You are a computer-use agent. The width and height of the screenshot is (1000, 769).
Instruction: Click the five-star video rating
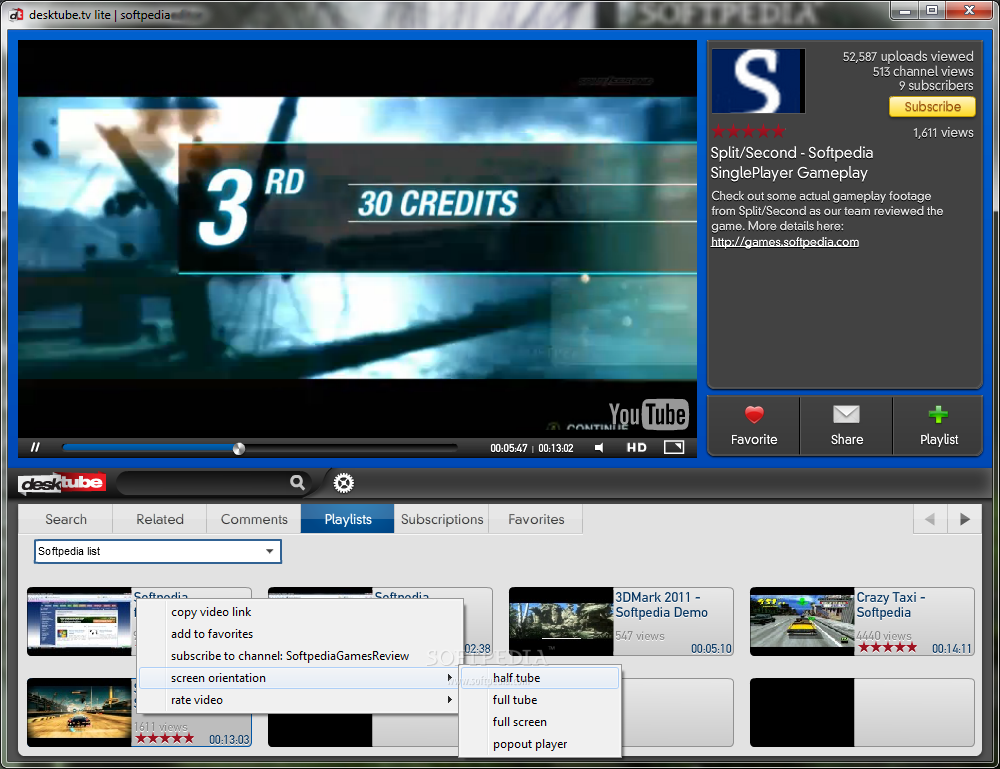point(749,131)
